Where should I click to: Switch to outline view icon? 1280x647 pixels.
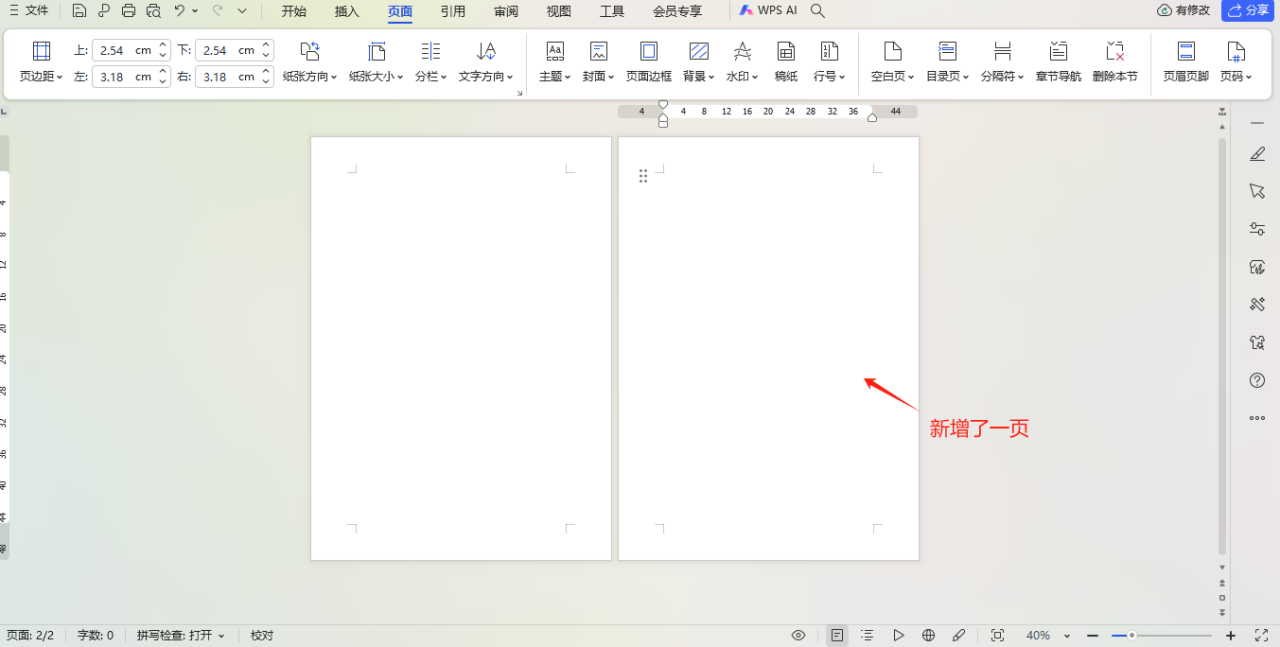tap(867, 635)
